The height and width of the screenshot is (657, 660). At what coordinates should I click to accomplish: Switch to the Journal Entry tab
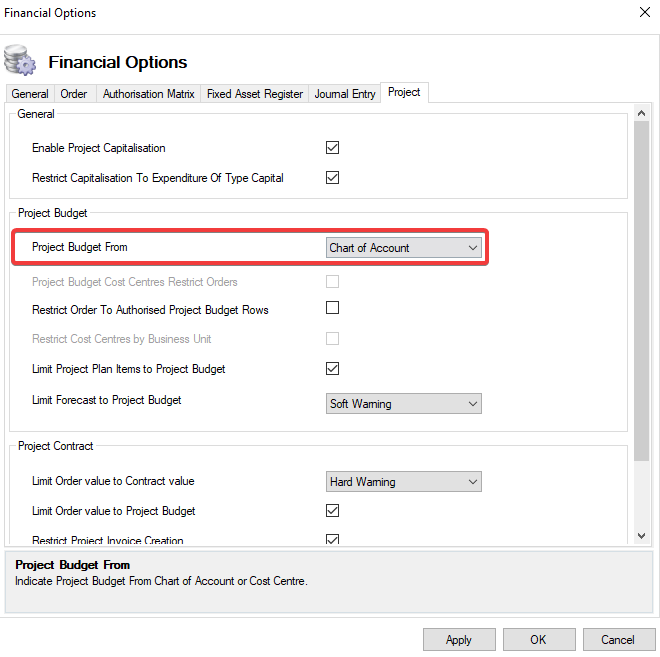tap(345, 94)
